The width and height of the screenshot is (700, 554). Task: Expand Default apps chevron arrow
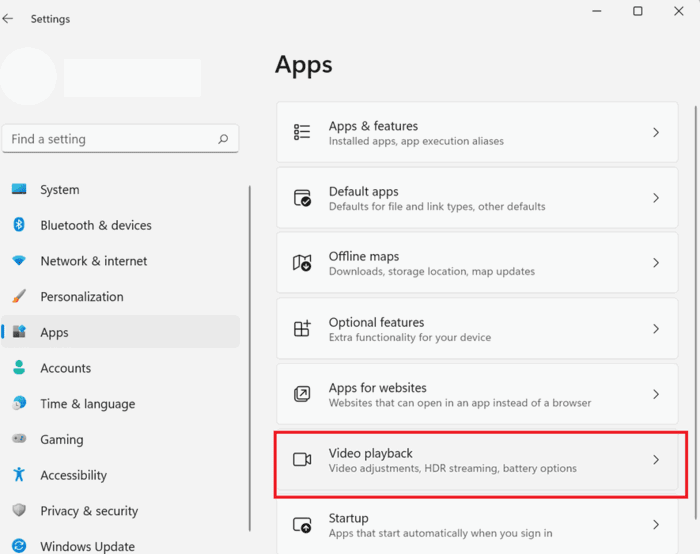[656, 198]
